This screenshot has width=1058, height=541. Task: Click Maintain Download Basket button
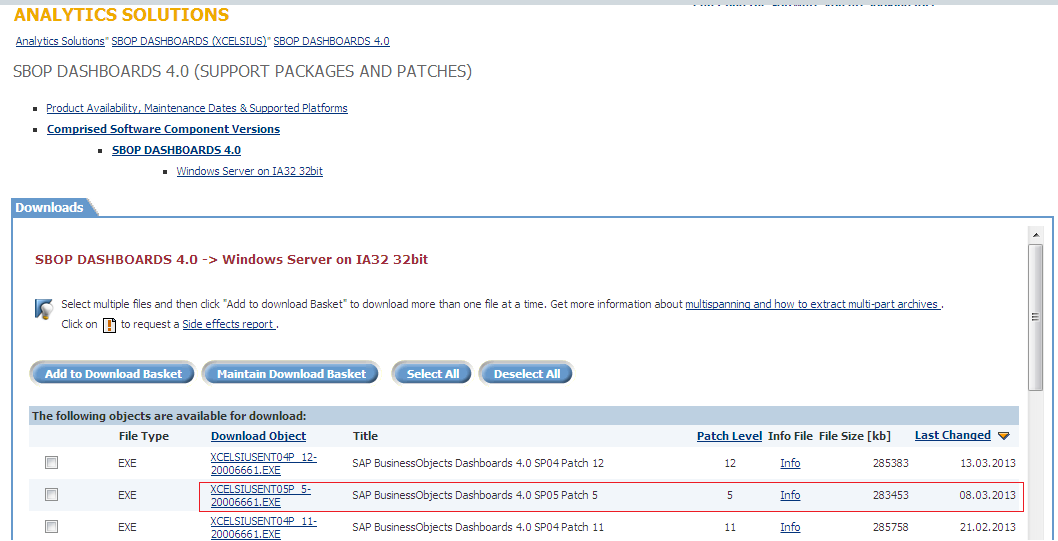[x=291, y=374]
